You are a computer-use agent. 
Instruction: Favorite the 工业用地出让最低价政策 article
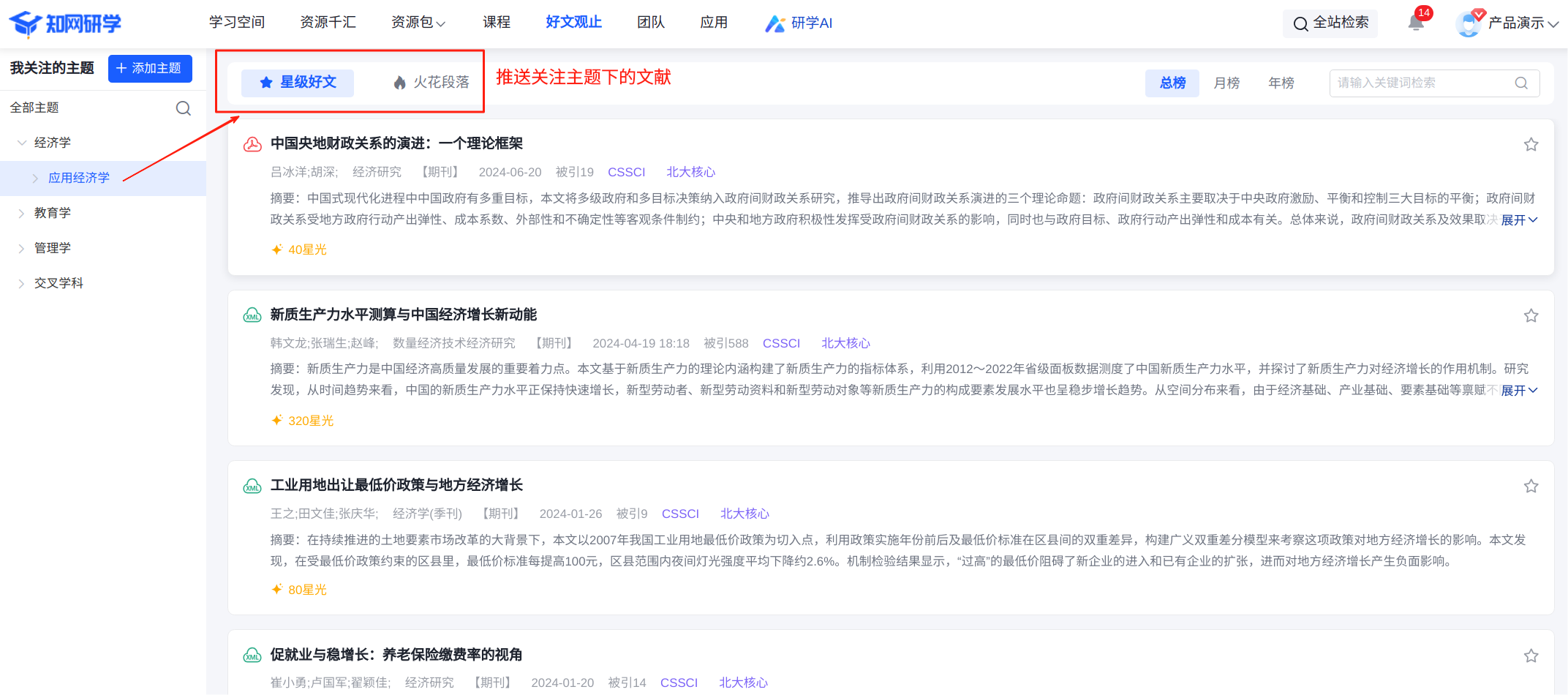[1531, 487]
